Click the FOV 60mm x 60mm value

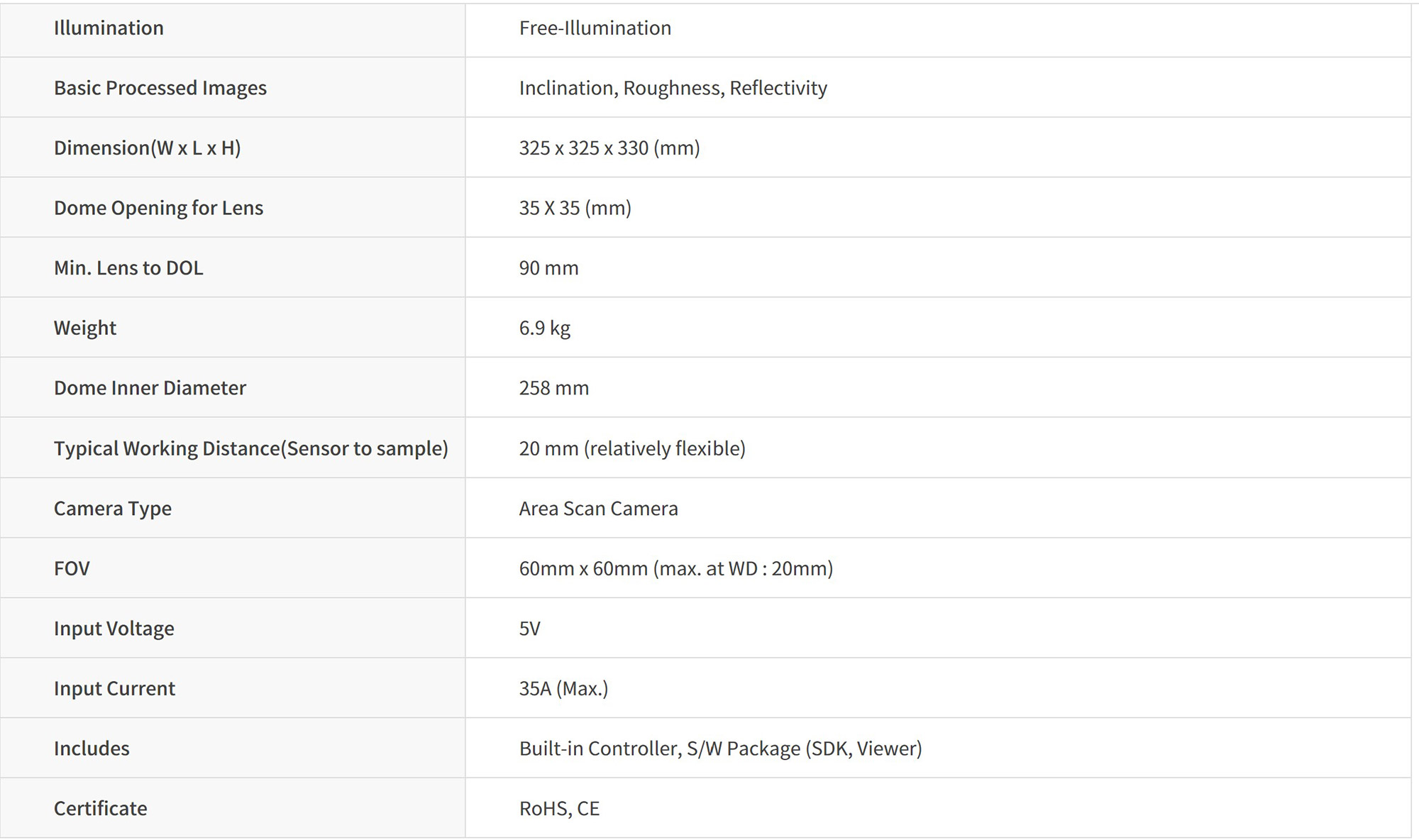675,568
